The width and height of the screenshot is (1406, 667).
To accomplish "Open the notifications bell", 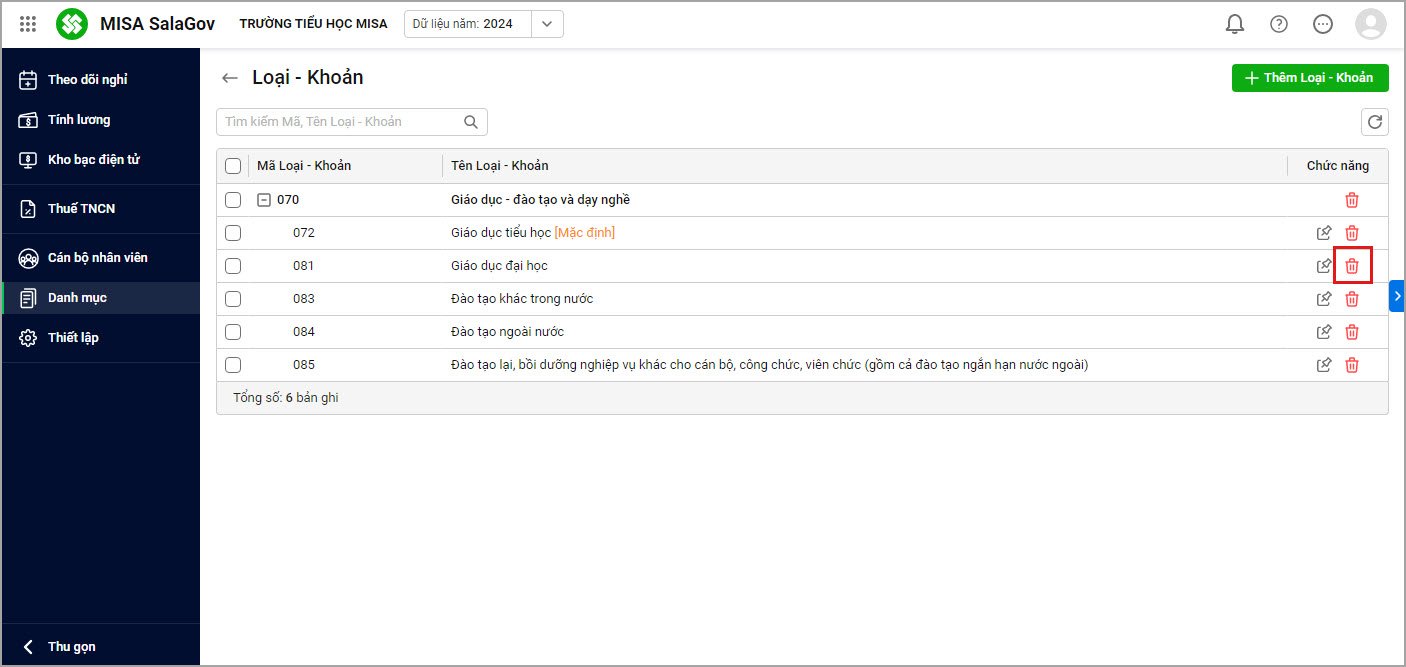I will 1235,24.
